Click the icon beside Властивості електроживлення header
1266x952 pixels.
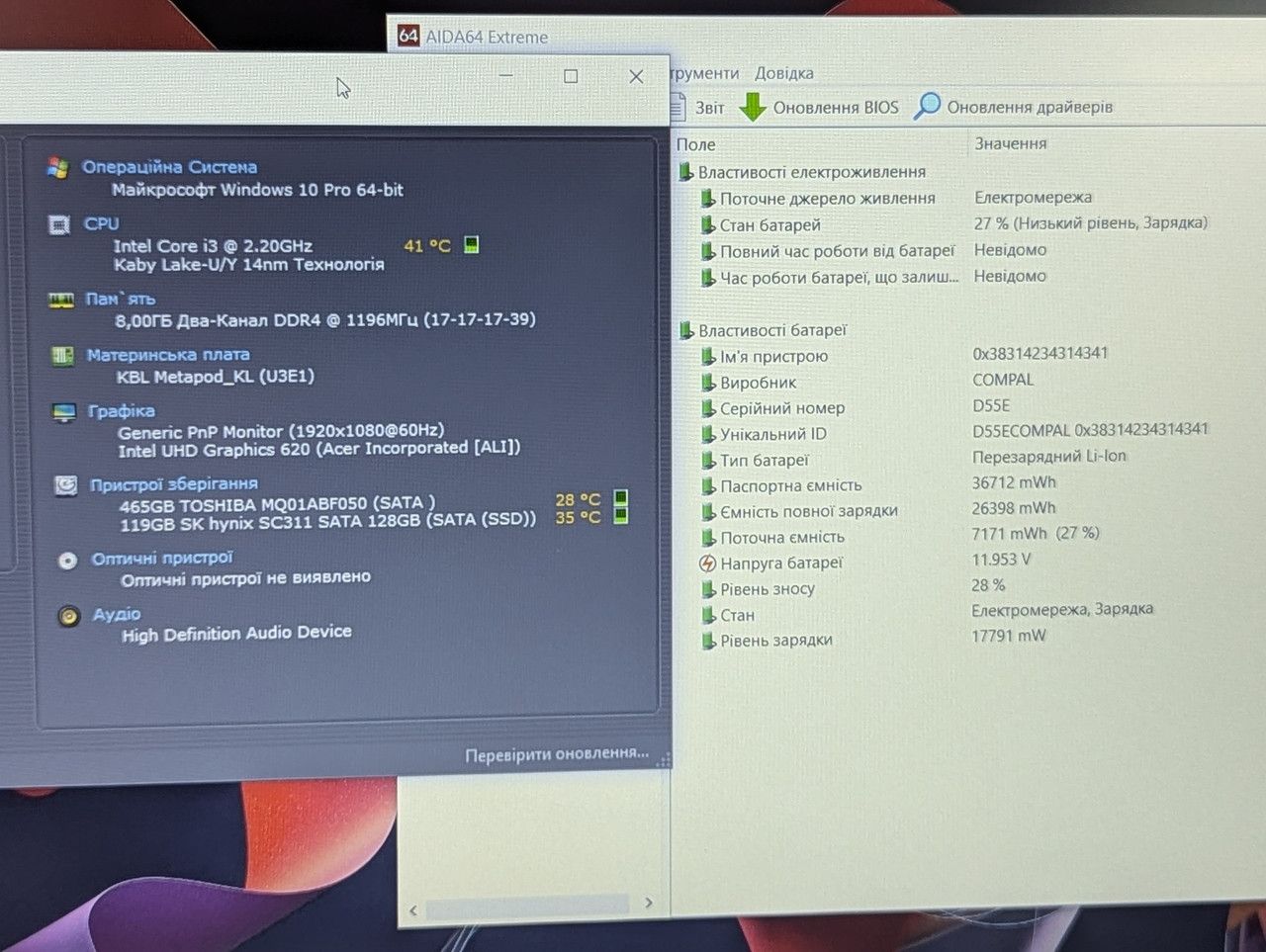pos(685,173)
